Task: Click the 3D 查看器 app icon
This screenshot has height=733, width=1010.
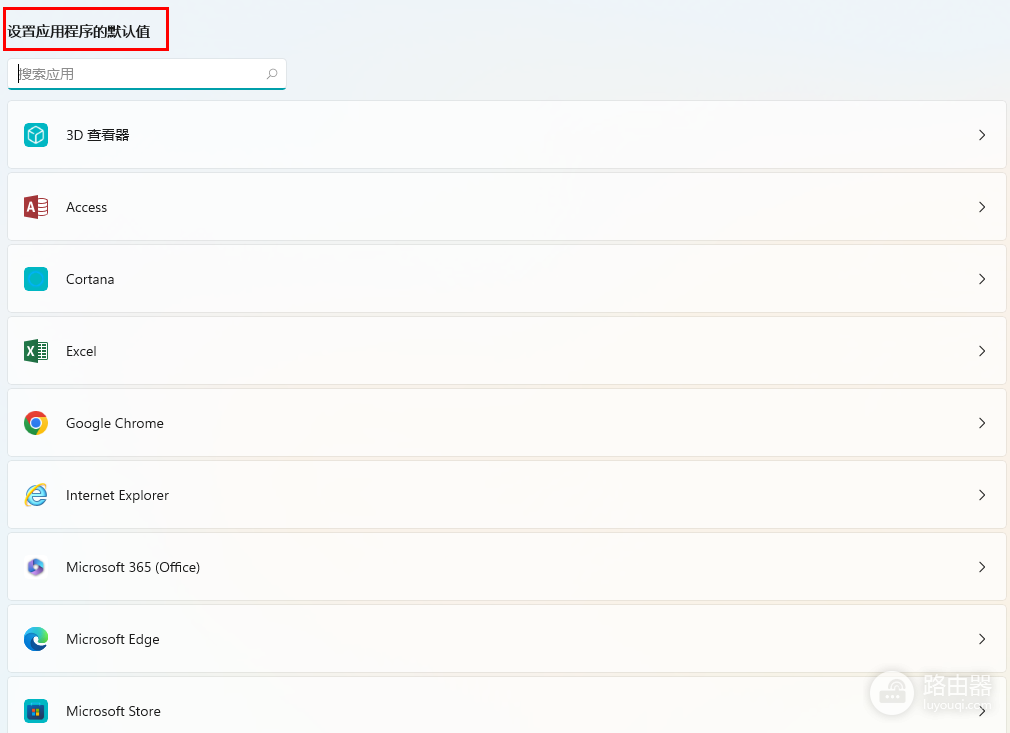Action: coord(36,135)
